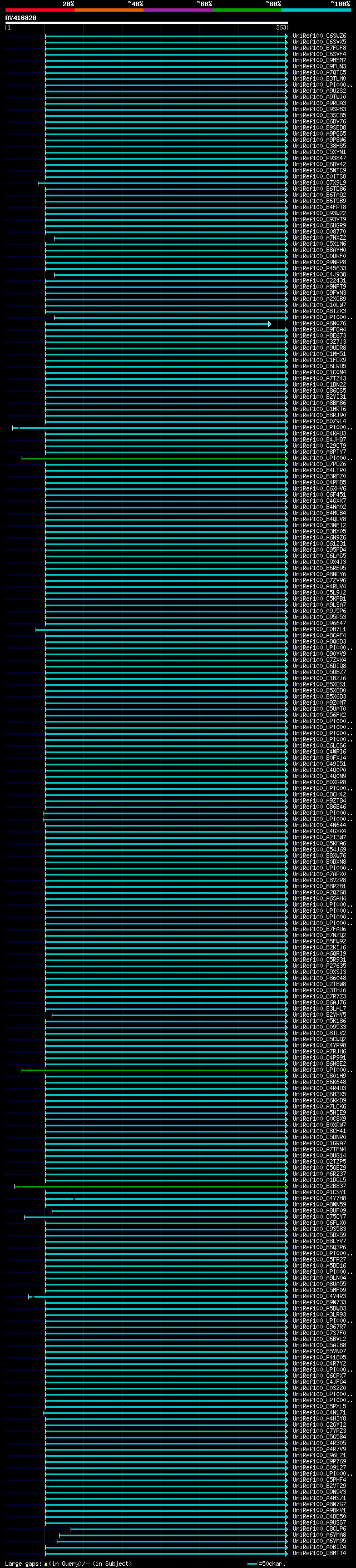Screen dimensions: 356x1568
Task: Click the cyan ~100% identity legend segment
Action: point(317,11)
